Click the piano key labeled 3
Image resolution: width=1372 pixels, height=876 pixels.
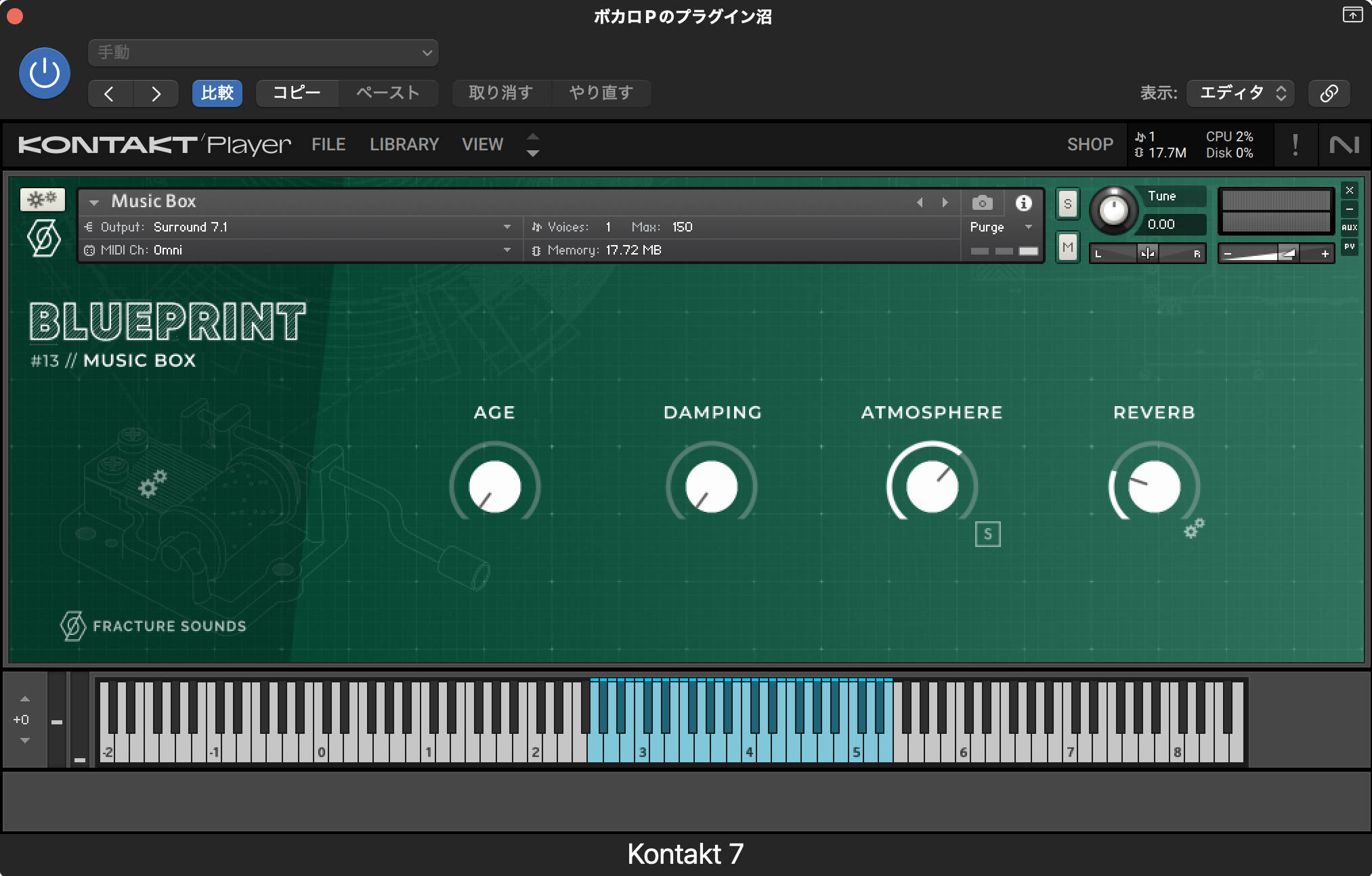click(642, 751)
